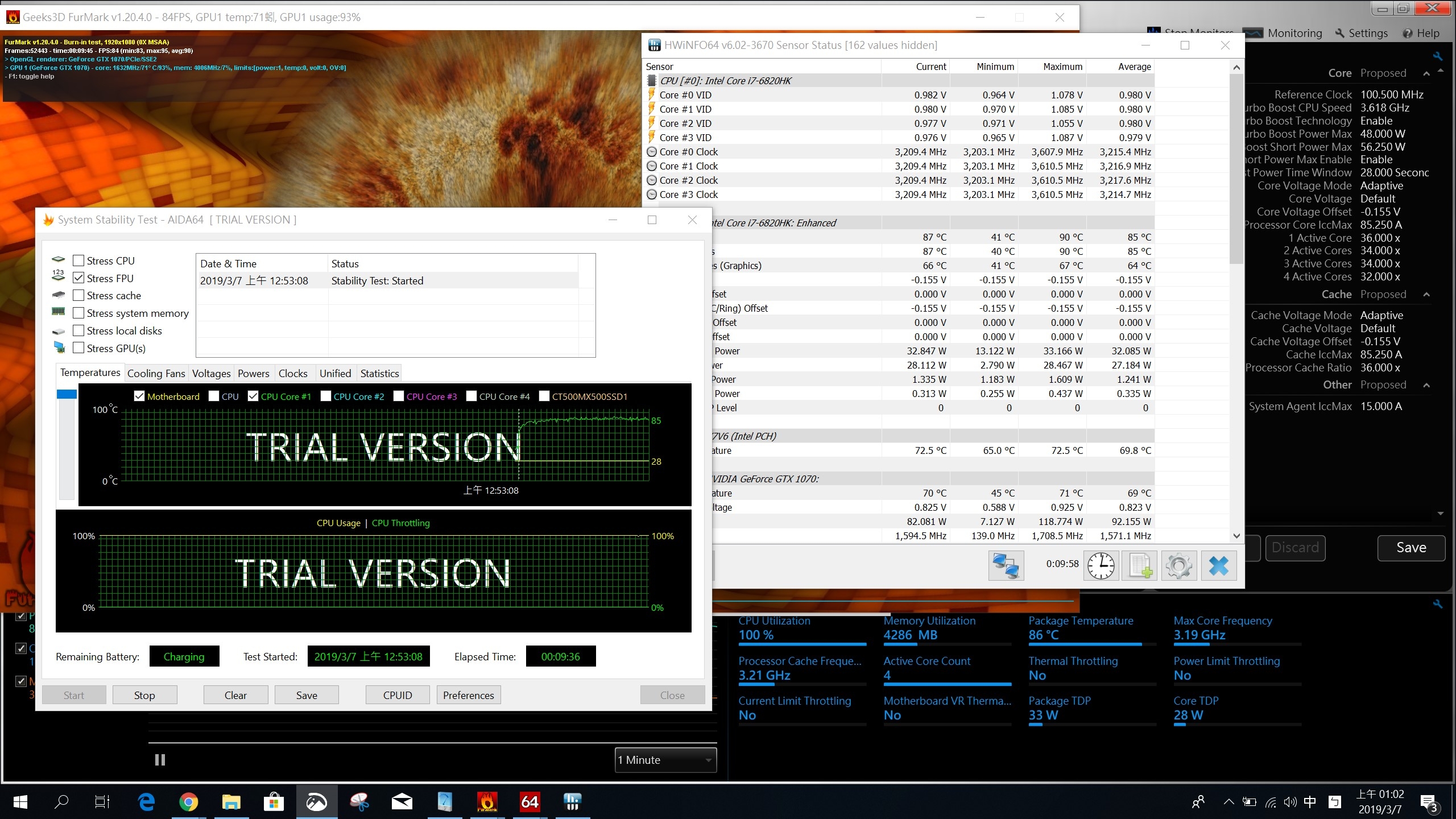This screenshot has height=819, width=1456.
Task: Click AIDA64 temperature graph scale slider
Action: tap(67, 394)
